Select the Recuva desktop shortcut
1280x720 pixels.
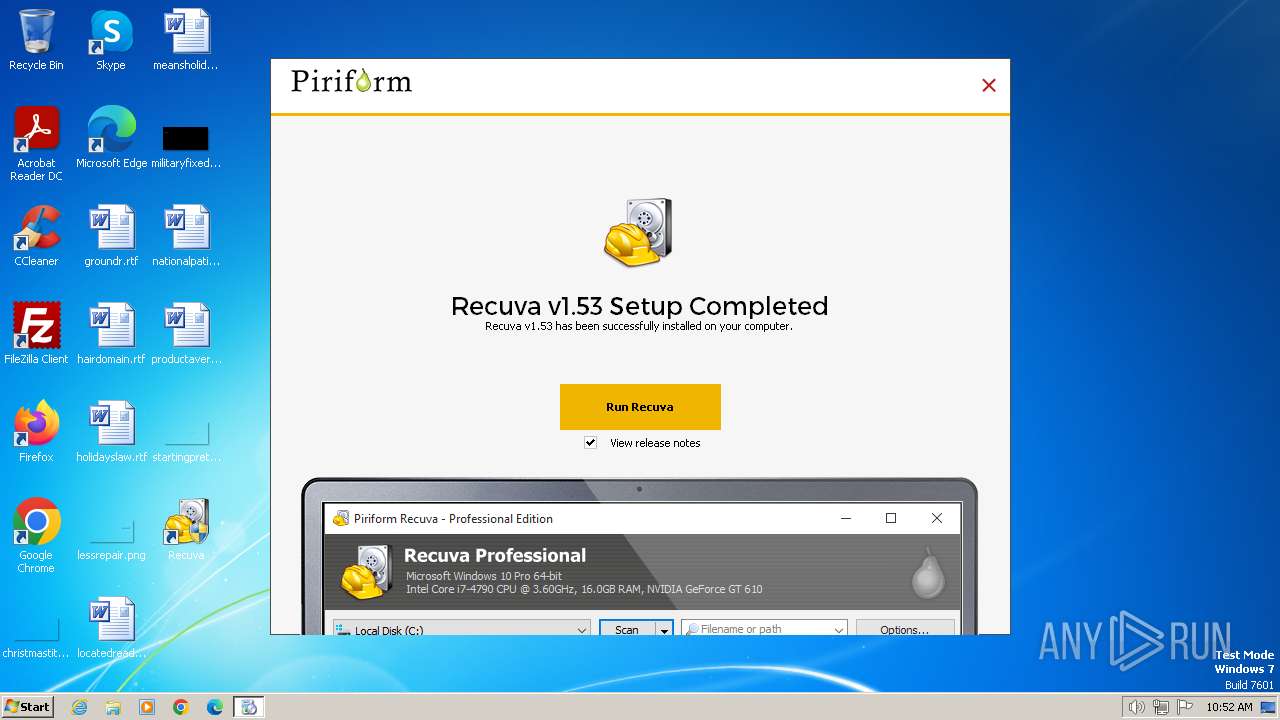coord(186,531)
